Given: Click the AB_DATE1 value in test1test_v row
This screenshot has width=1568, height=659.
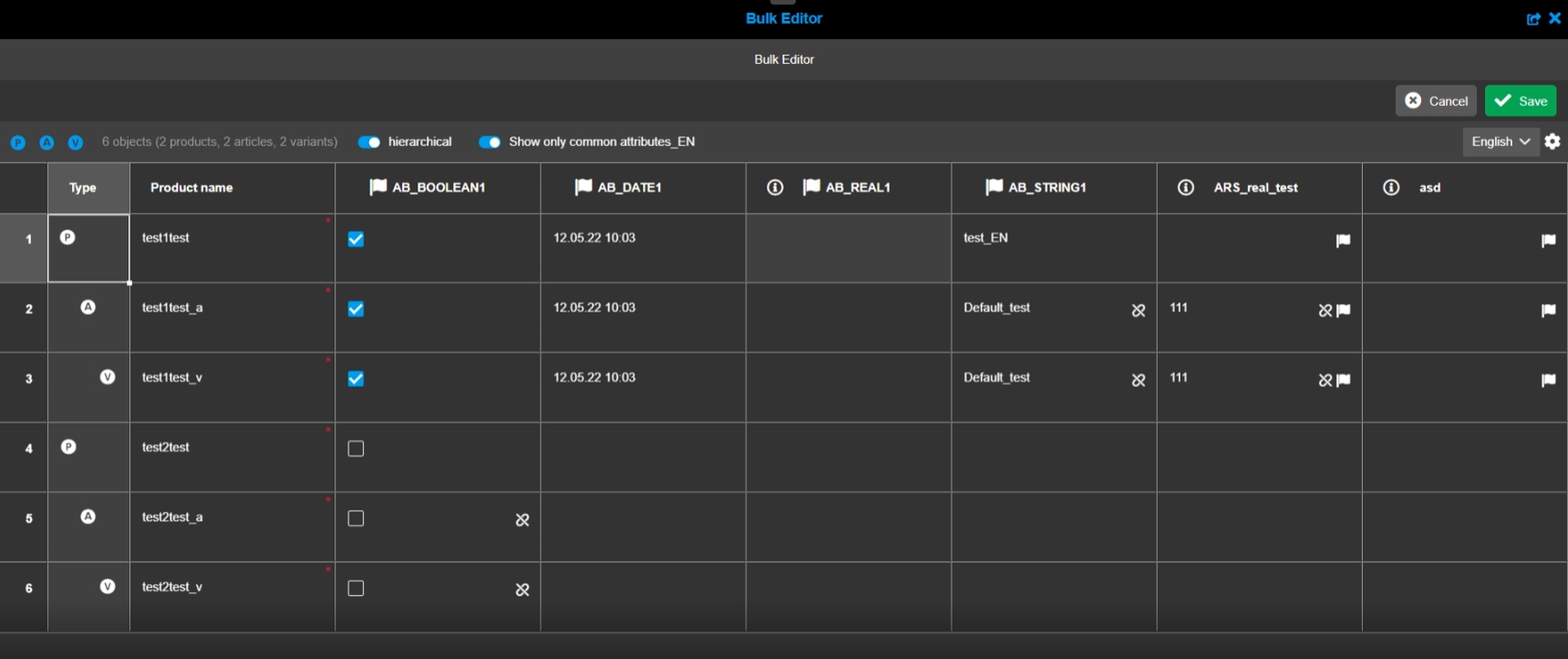Looking at the screenshot, I should (x=594, y=377).
